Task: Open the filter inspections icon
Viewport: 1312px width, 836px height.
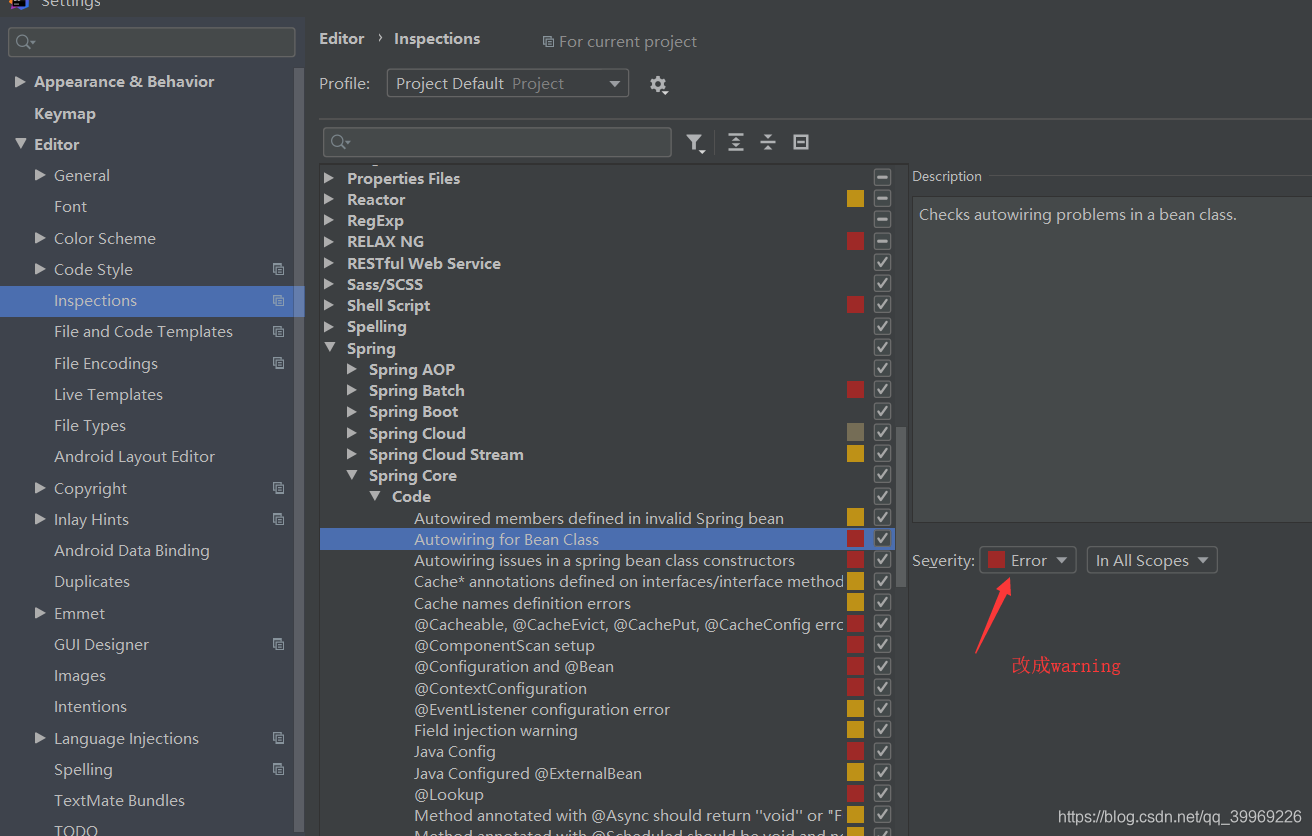Action: [x=696, y=143]
